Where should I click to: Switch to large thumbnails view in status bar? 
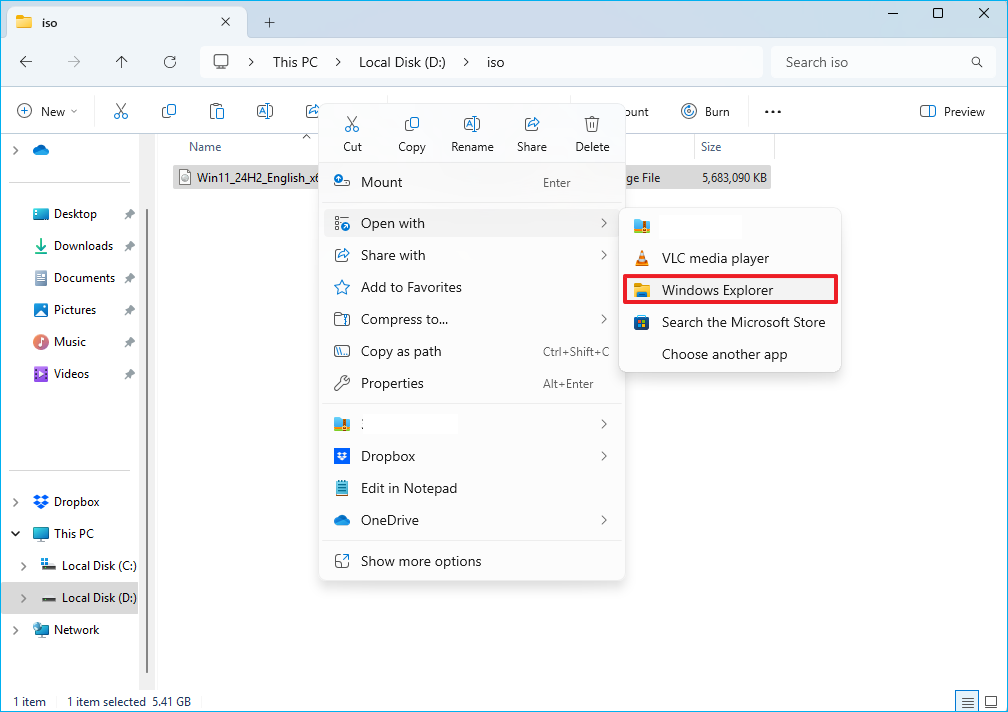989,701
